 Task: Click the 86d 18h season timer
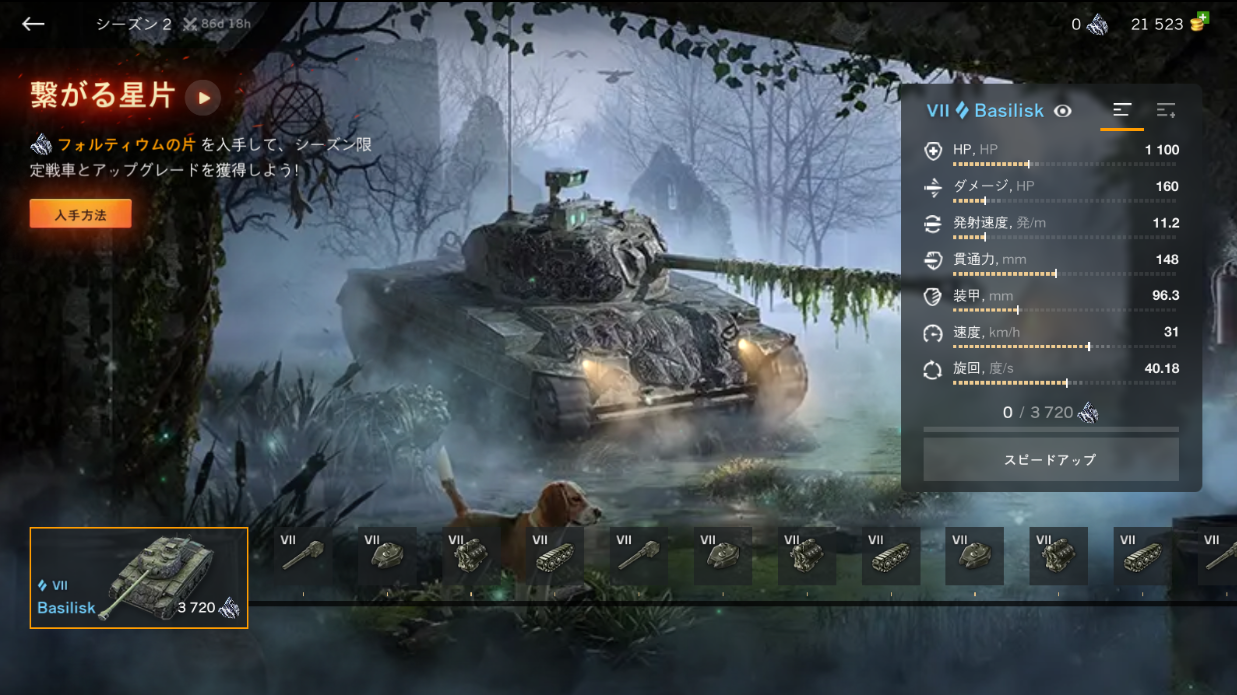pos(217,25)
